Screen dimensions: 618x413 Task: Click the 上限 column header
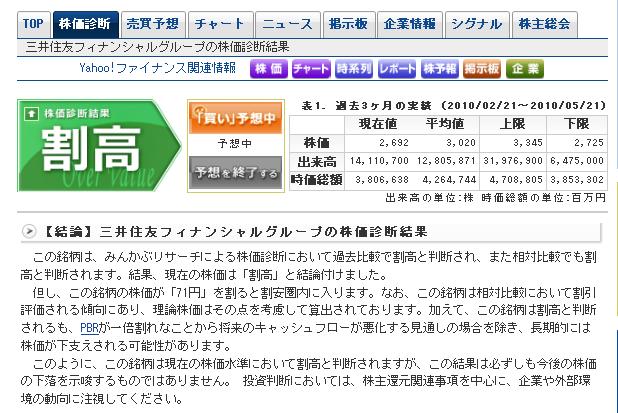512,124
